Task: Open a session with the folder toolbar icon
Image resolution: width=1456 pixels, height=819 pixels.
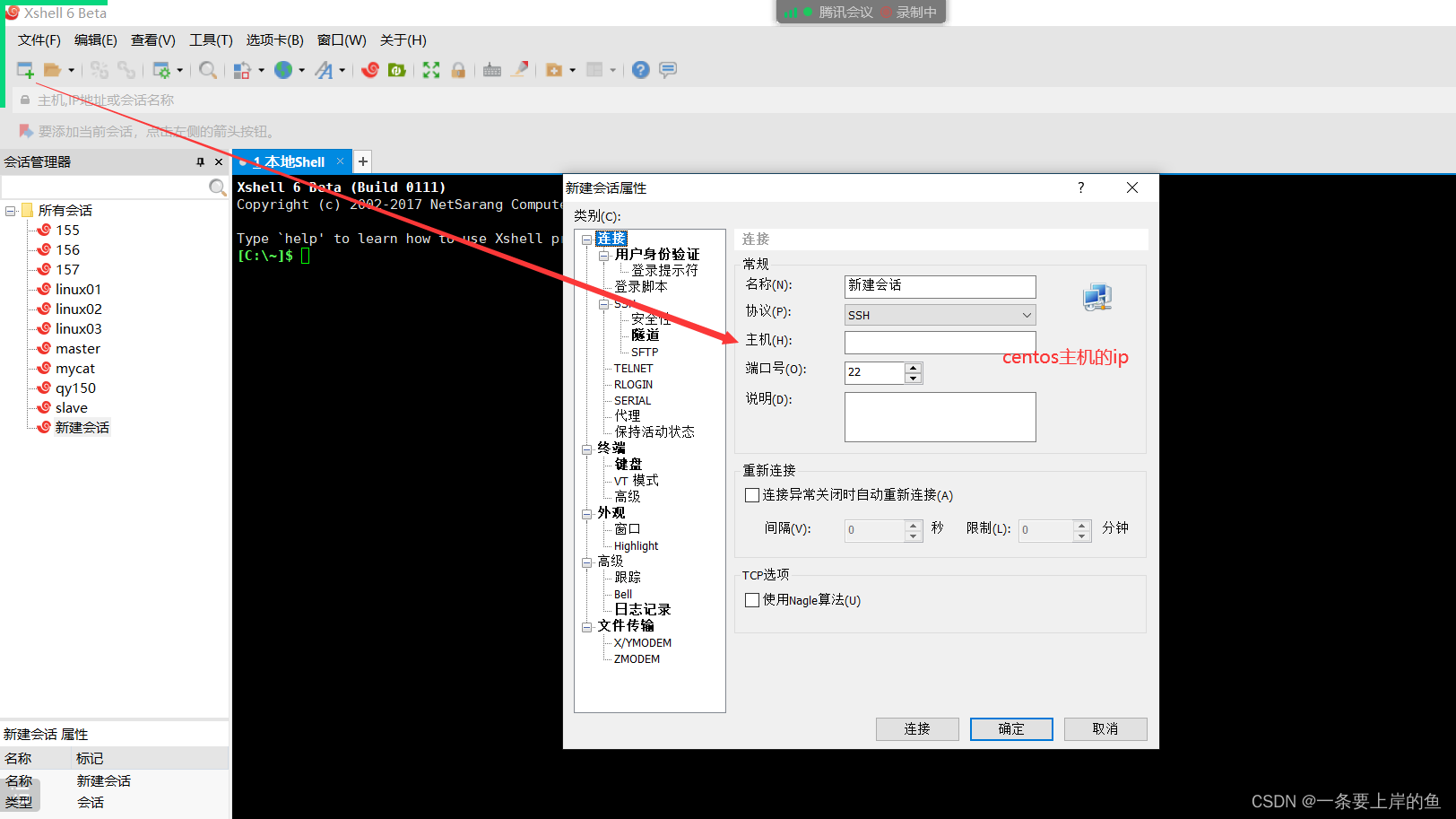Action: coord(52,69)
